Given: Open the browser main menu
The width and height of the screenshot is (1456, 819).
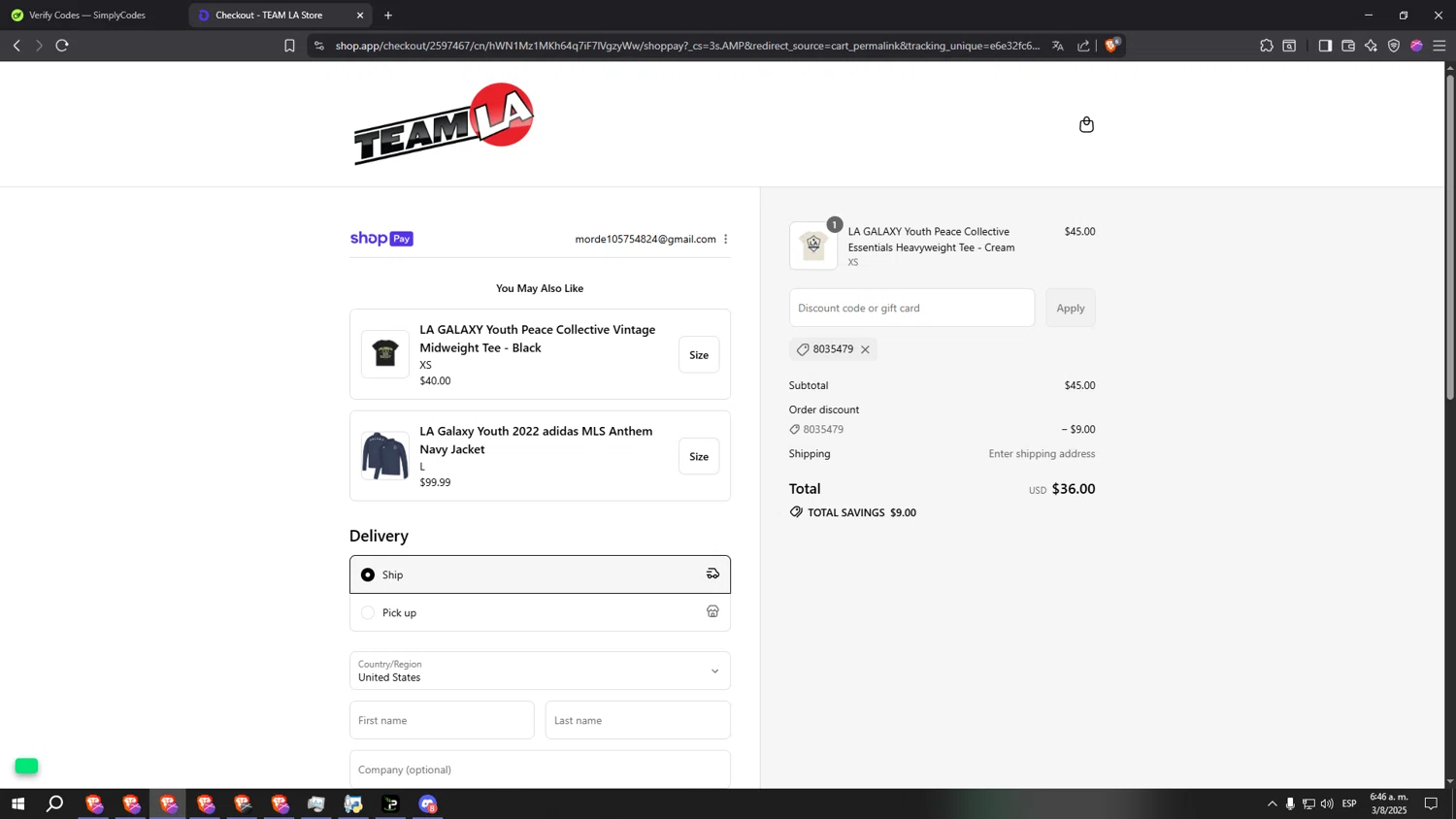Looking at the screenshot, I should 1439,46.
